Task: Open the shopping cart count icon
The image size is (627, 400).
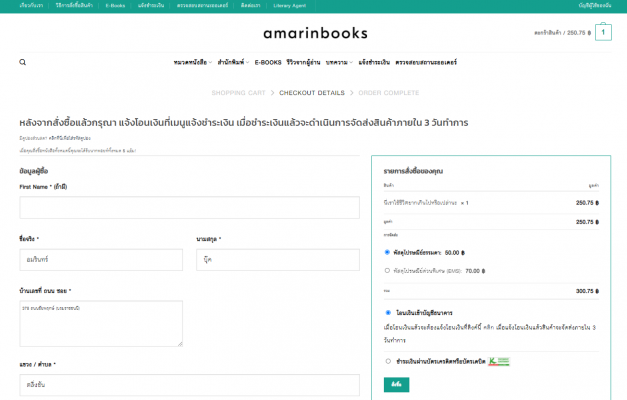Action: click(603, 32)
